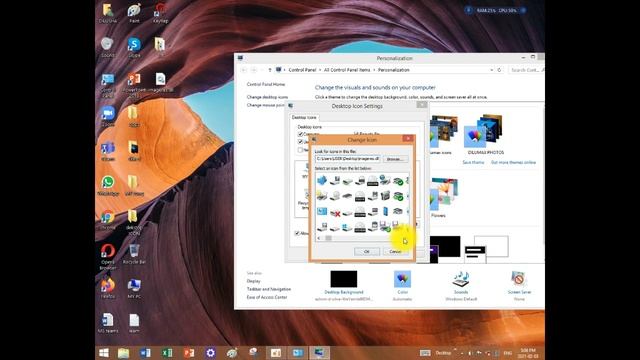Open Ease of Access Center link
640x360 pixels.
click(267, 298)
